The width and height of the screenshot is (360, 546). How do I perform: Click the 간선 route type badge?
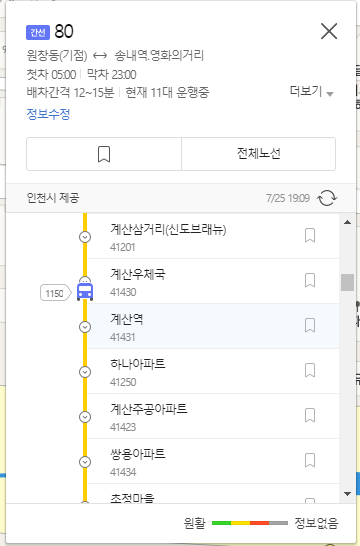(x=38, y=32)
